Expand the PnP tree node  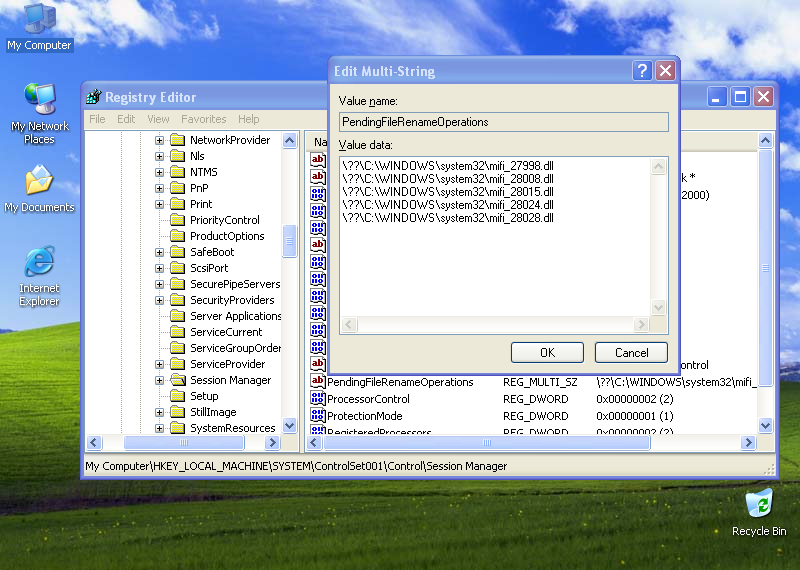[x=159, y=188]
